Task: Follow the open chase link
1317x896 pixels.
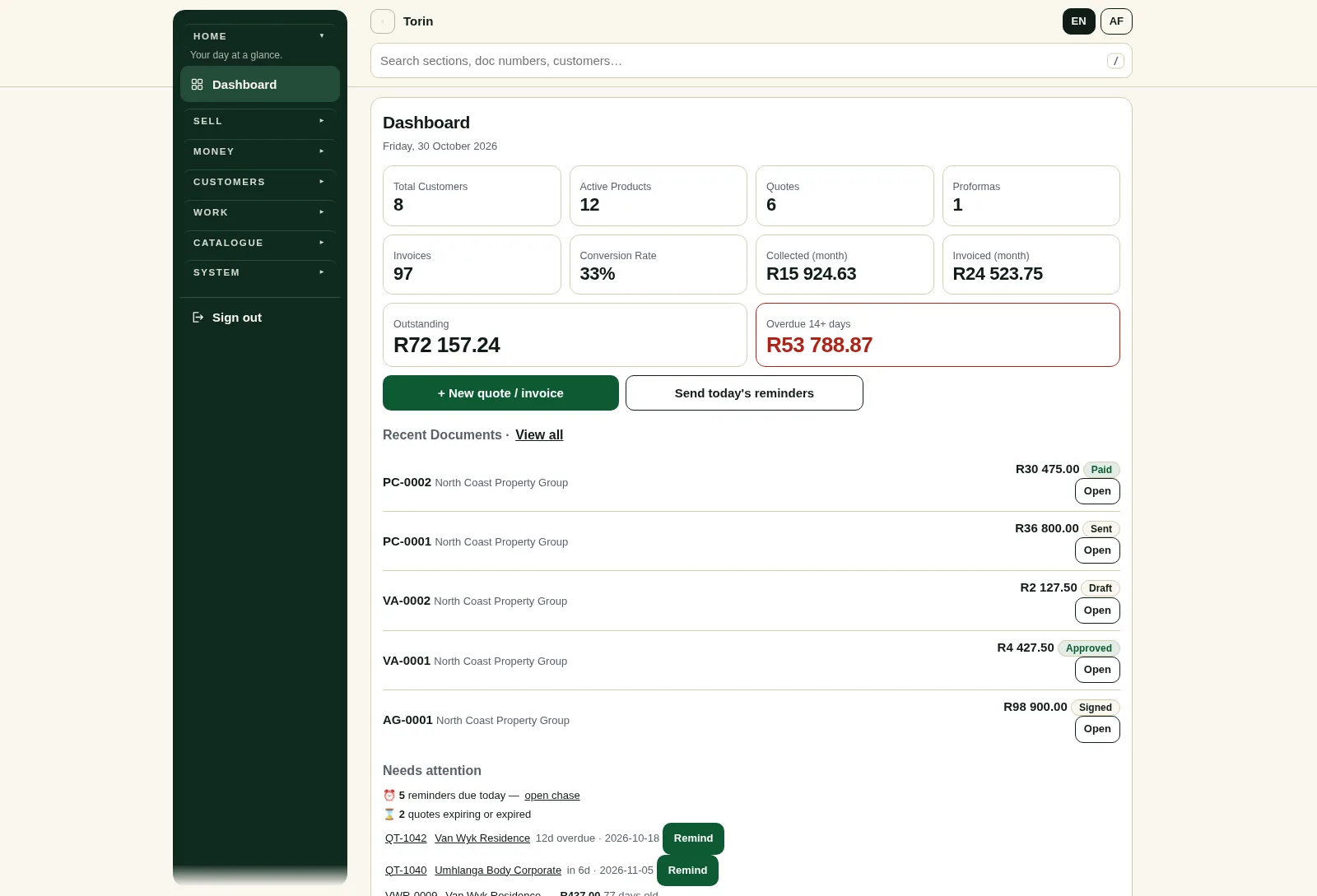Action: click(x=552, y=796)
